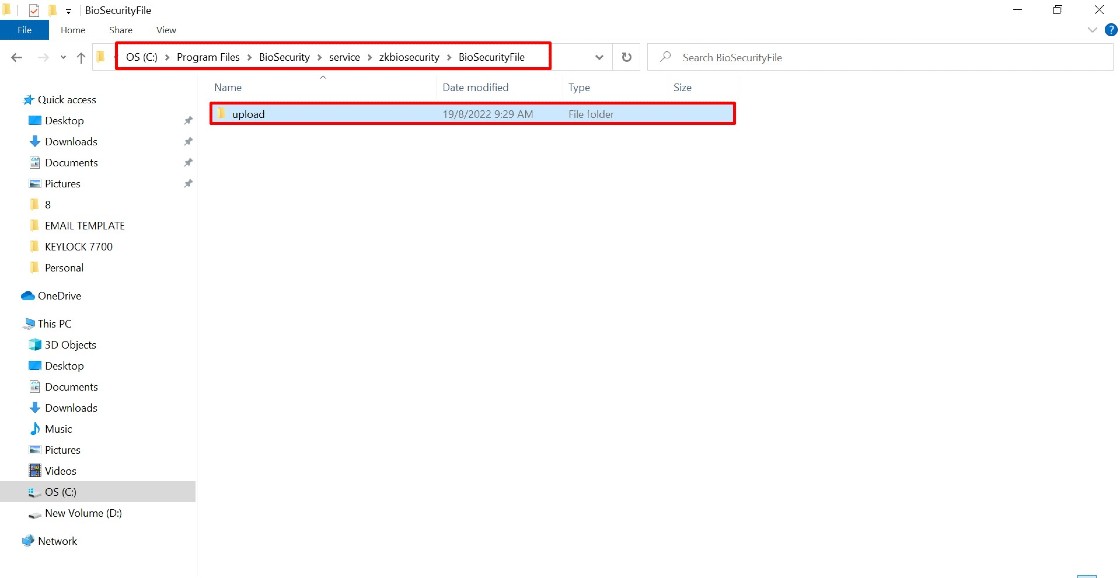Screen dimensions: 1120x578
Task: Click the pin icon beside Quick access Downloads
Action: click(x=188, y=141)
